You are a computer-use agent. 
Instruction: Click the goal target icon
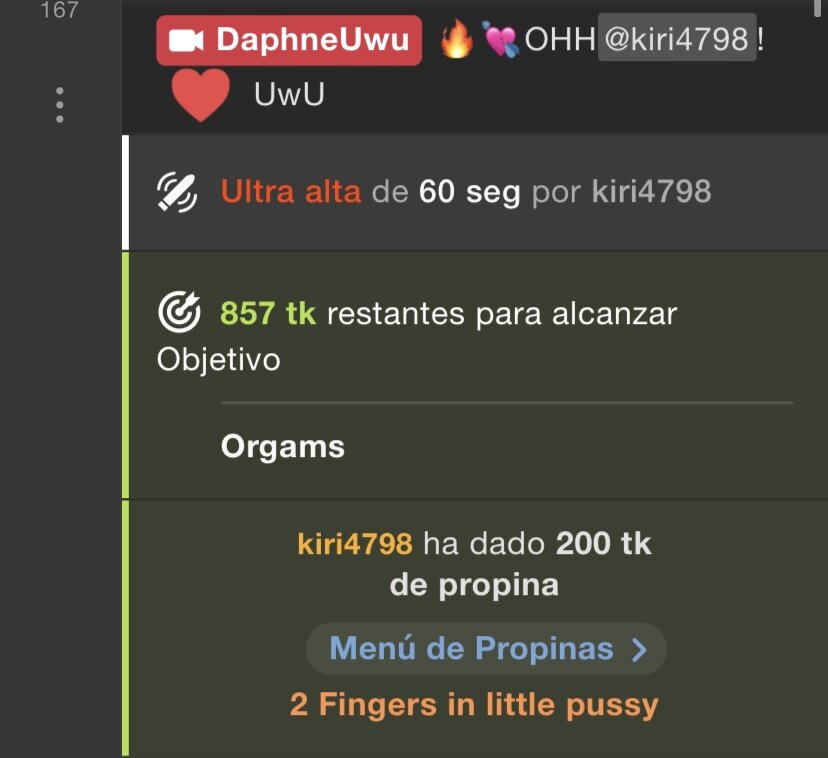tap(179, 312)
